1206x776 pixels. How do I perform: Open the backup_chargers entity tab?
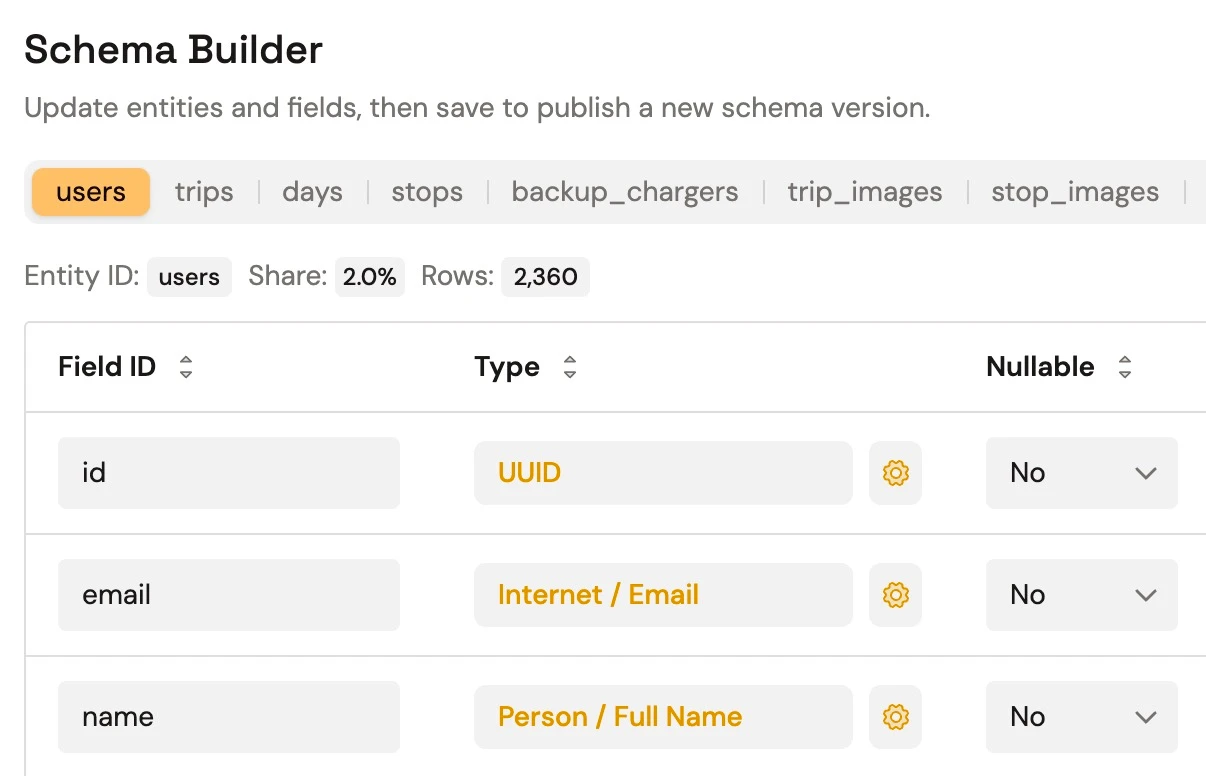click(x=624, y=192)
